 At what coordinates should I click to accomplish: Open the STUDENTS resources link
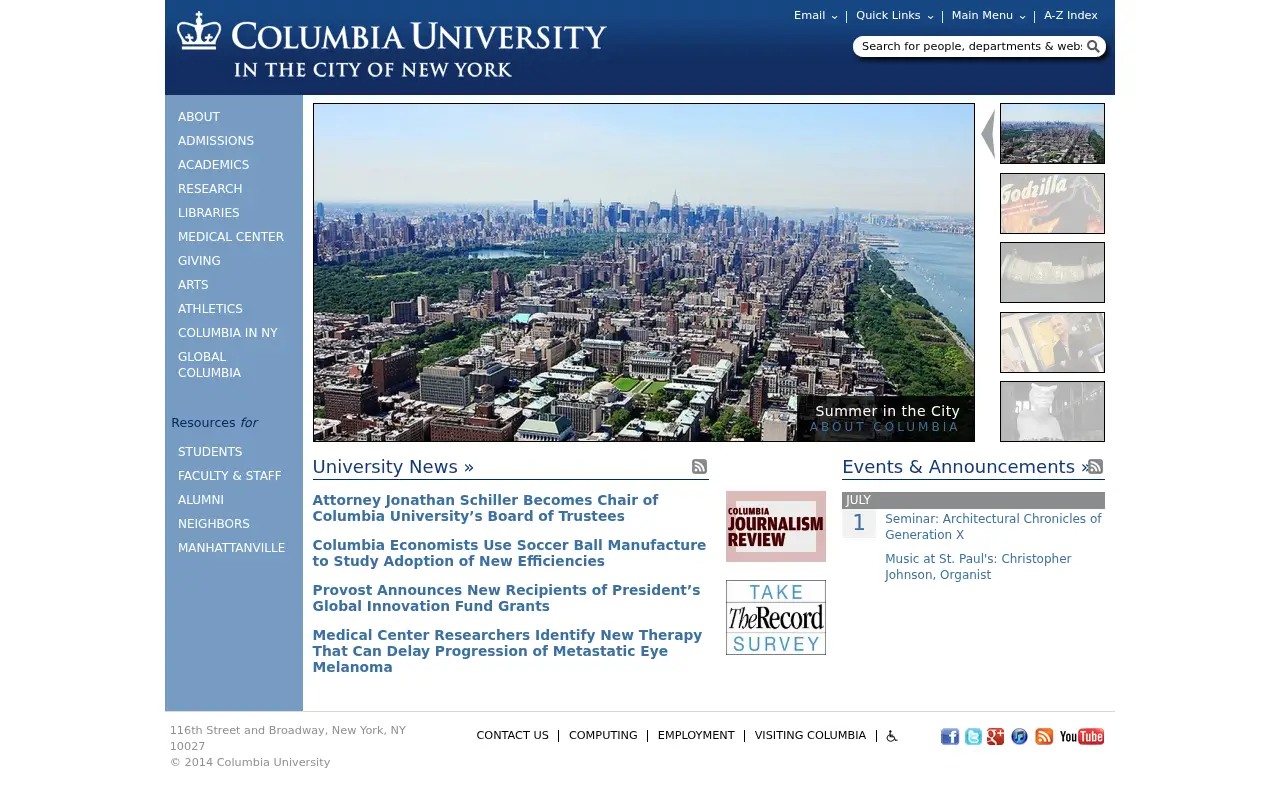(210, 452)
